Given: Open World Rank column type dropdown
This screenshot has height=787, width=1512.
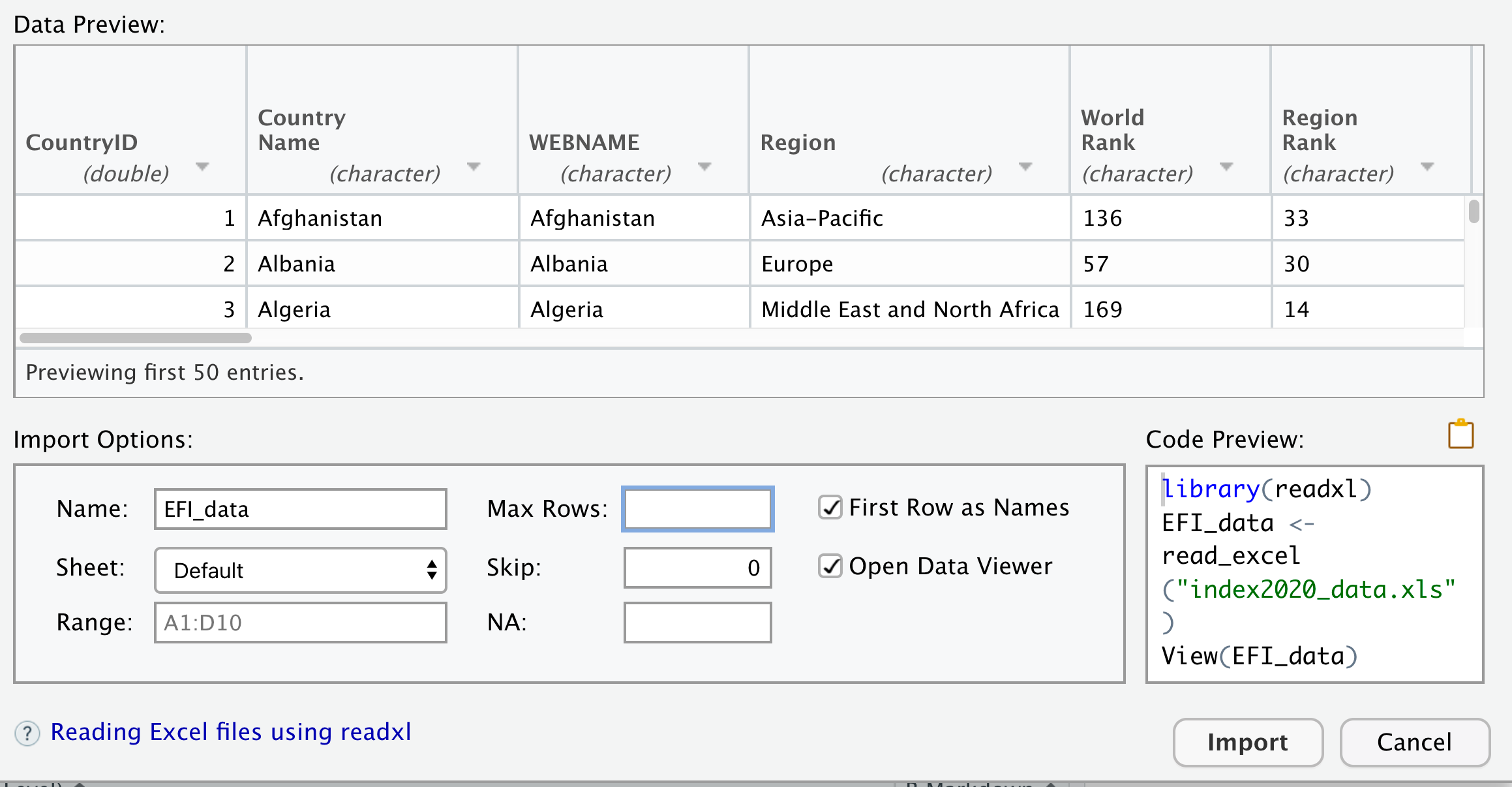Looking at the screenshot, I should 1226,167.
